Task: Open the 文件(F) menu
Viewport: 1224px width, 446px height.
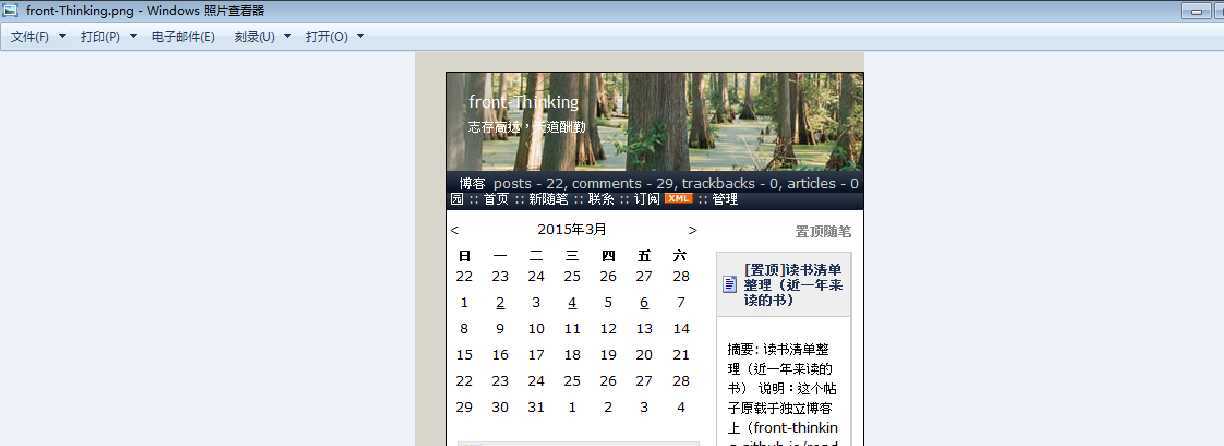Action: [30, 37]
